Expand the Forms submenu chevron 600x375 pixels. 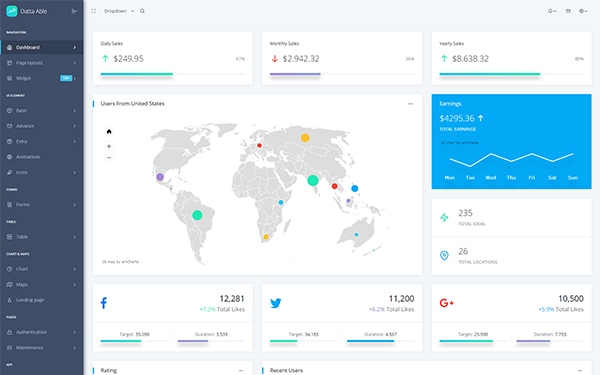click(75, 205)
